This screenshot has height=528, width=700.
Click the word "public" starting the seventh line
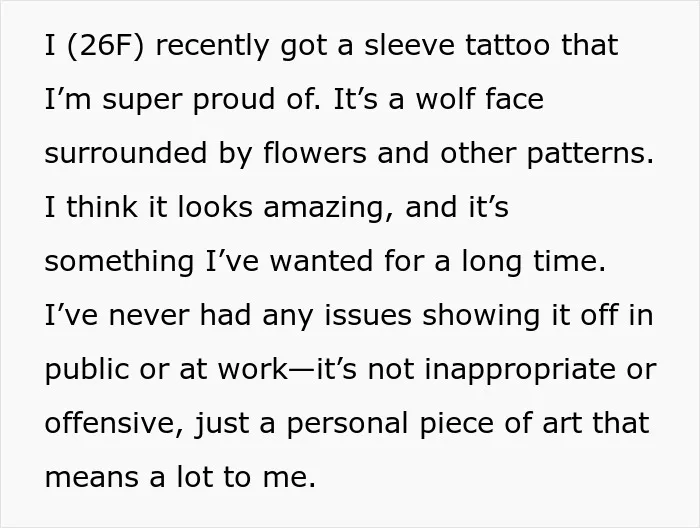click(87, 370)
